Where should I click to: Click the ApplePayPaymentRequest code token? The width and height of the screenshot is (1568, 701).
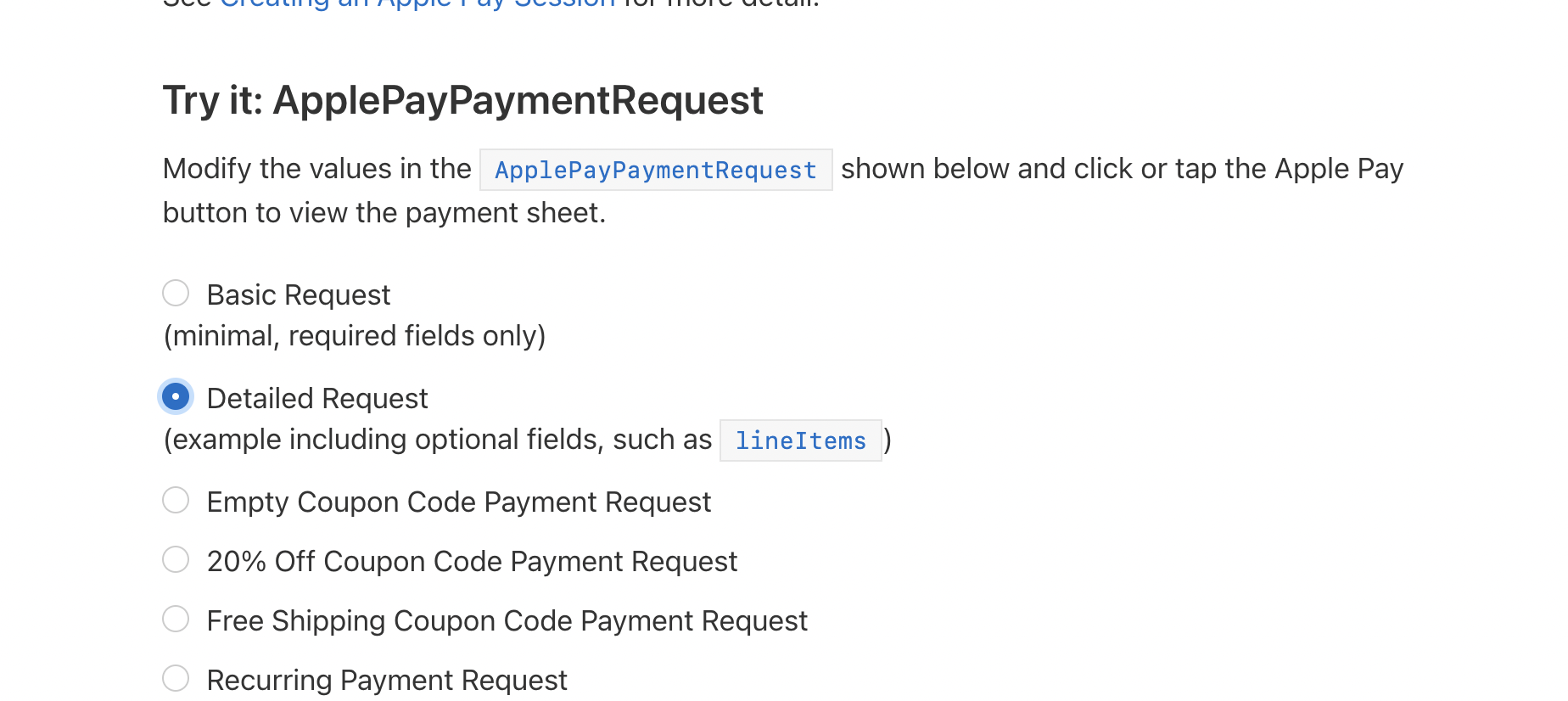coord(654,169)
